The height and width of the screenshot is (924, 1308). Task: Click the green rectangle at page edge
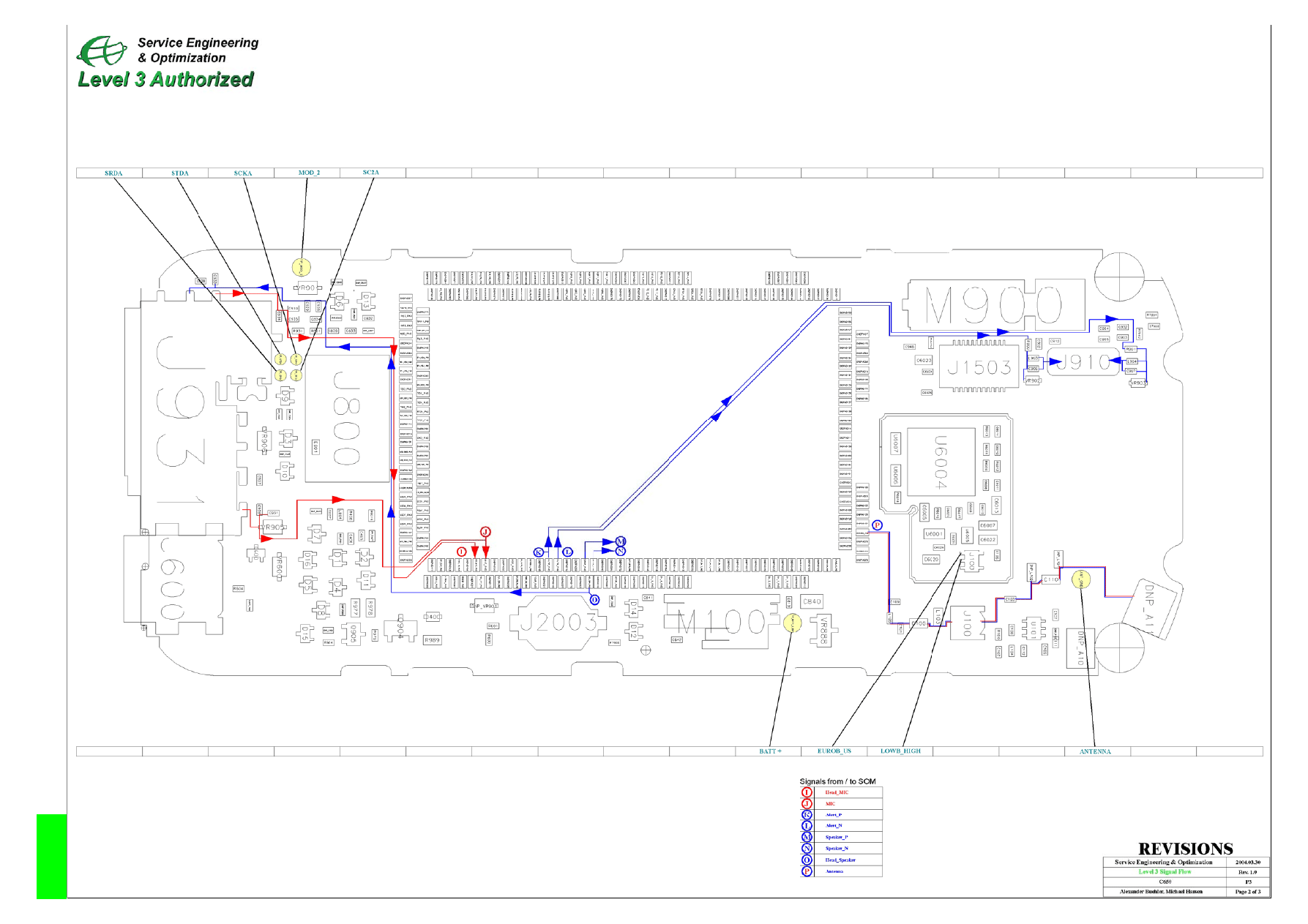click(51, 856)
